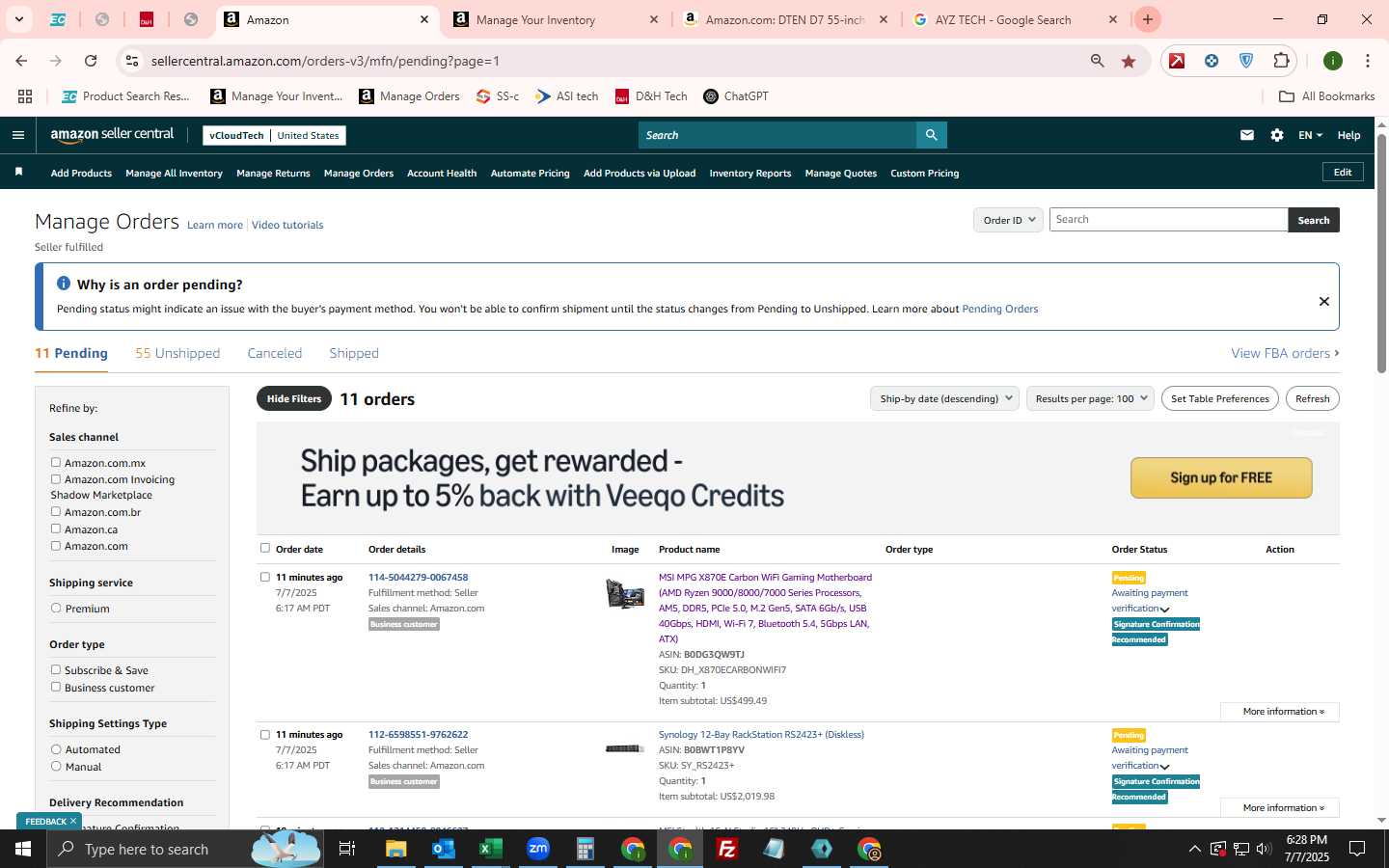Open the browser tab search dropdown

click(18, 19)
